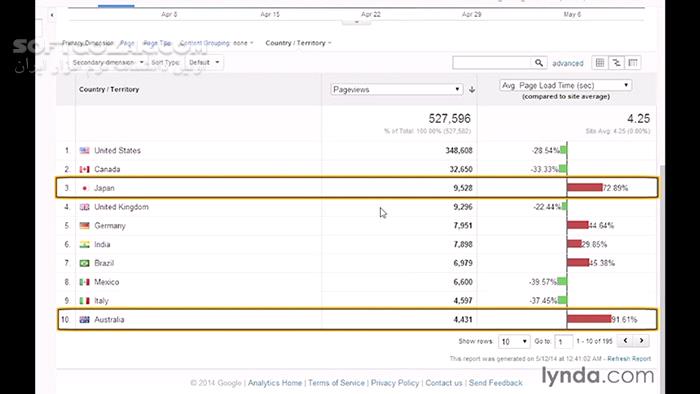The height and width of the screenshot is (394, 700).
Task: Select the Page Title primary dimension
Action: [157, 43]
